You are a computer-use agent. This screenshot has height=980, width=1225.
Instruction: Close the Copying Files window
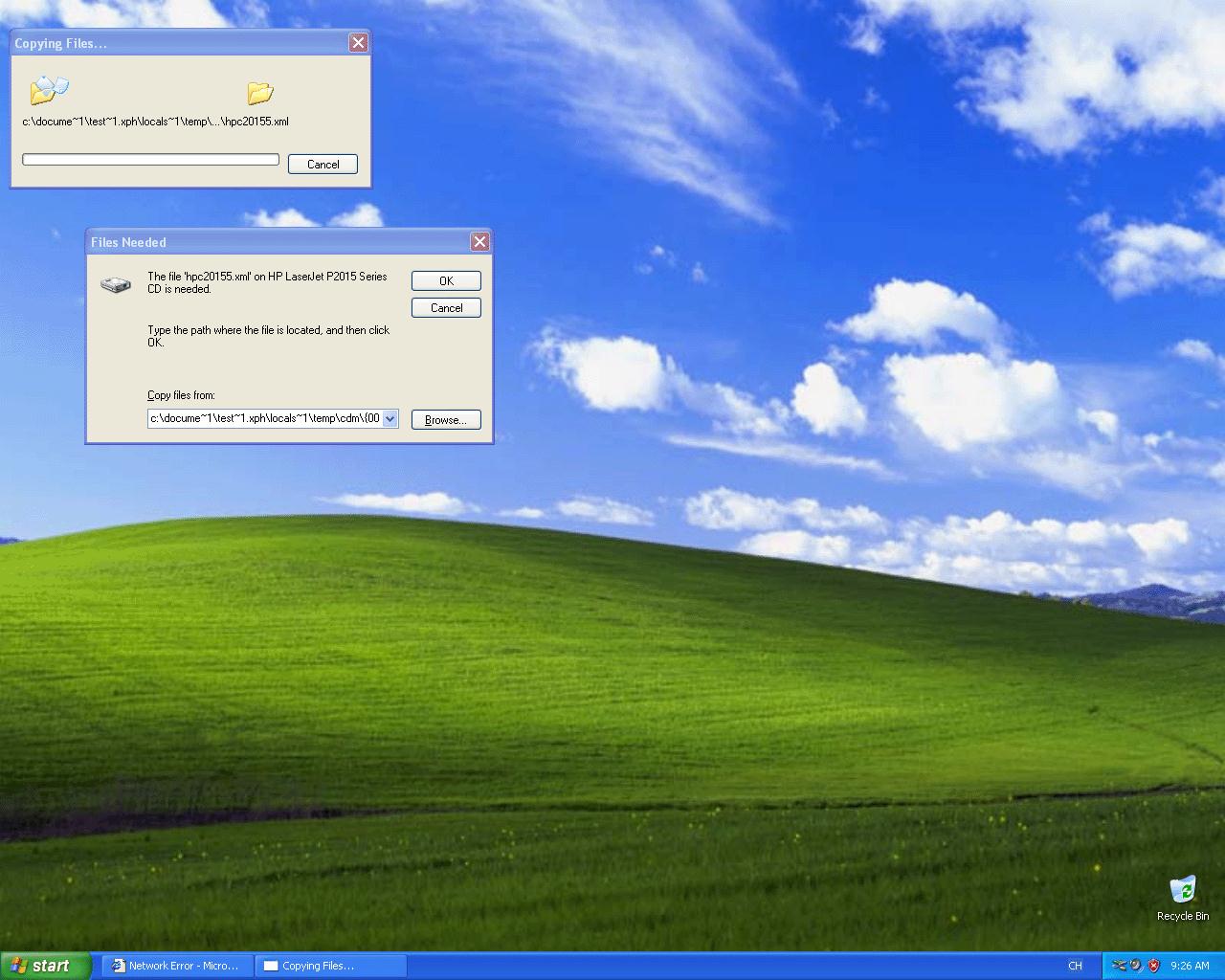358,43
